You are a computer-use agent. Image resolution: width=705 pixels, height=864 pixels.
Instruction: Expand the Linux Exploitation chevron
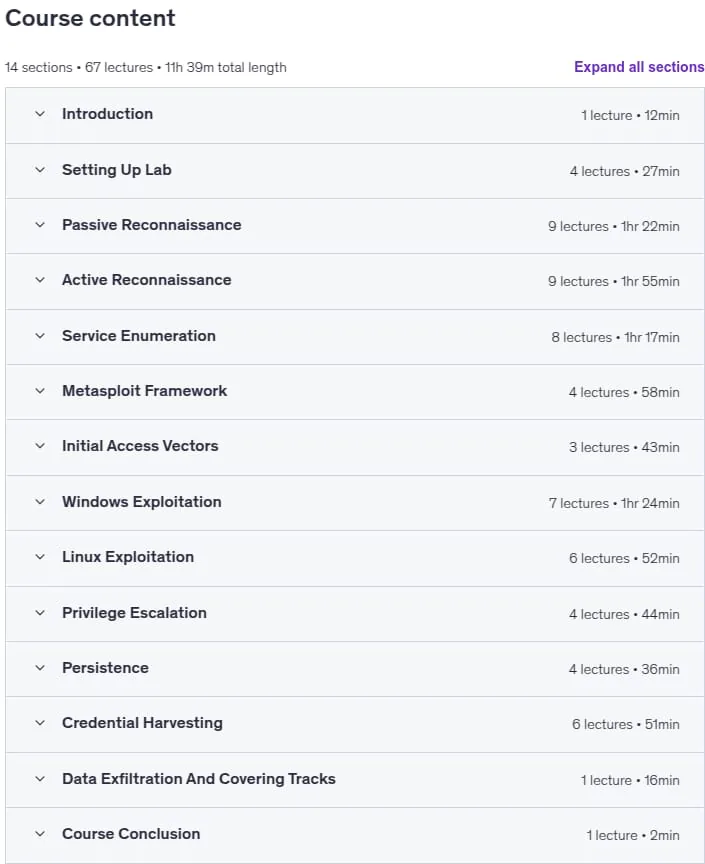coord(40,557)
